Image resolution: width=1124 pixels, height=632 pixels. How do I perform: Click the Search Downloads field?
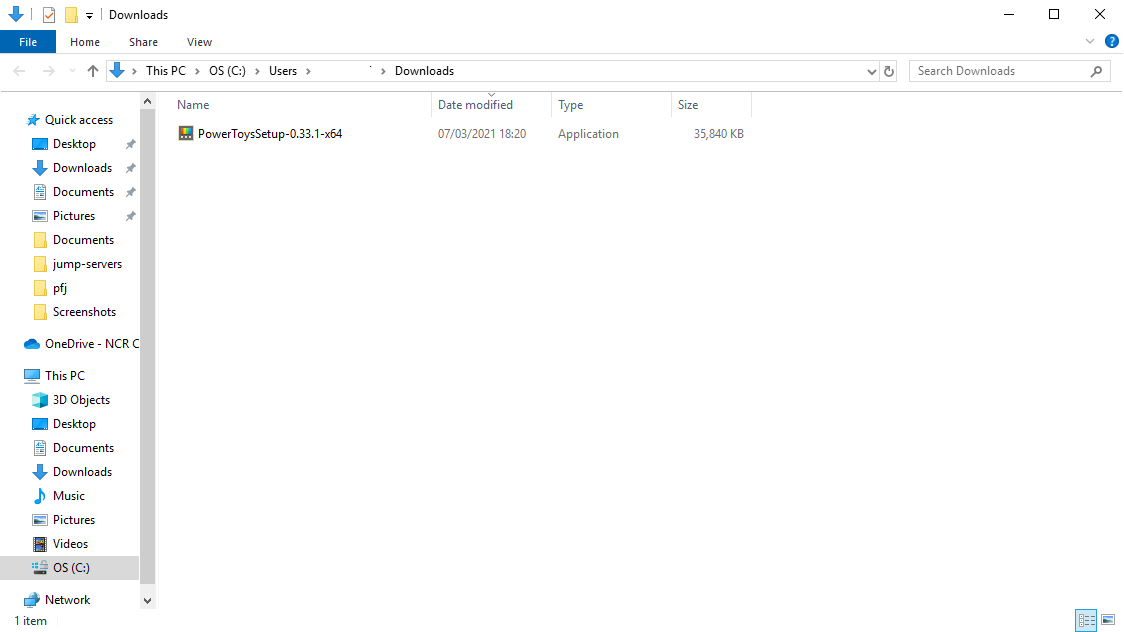coord(1009,71)
